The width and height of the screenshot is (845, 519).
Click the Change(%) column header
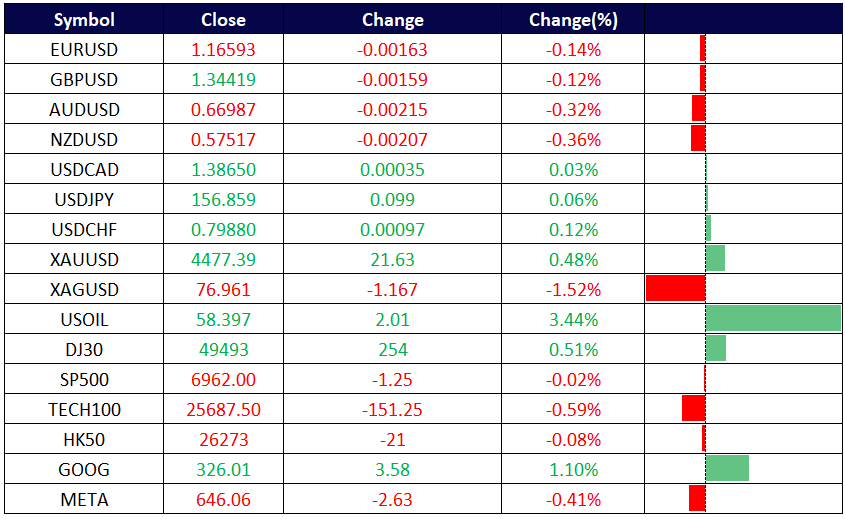[574, 20]
